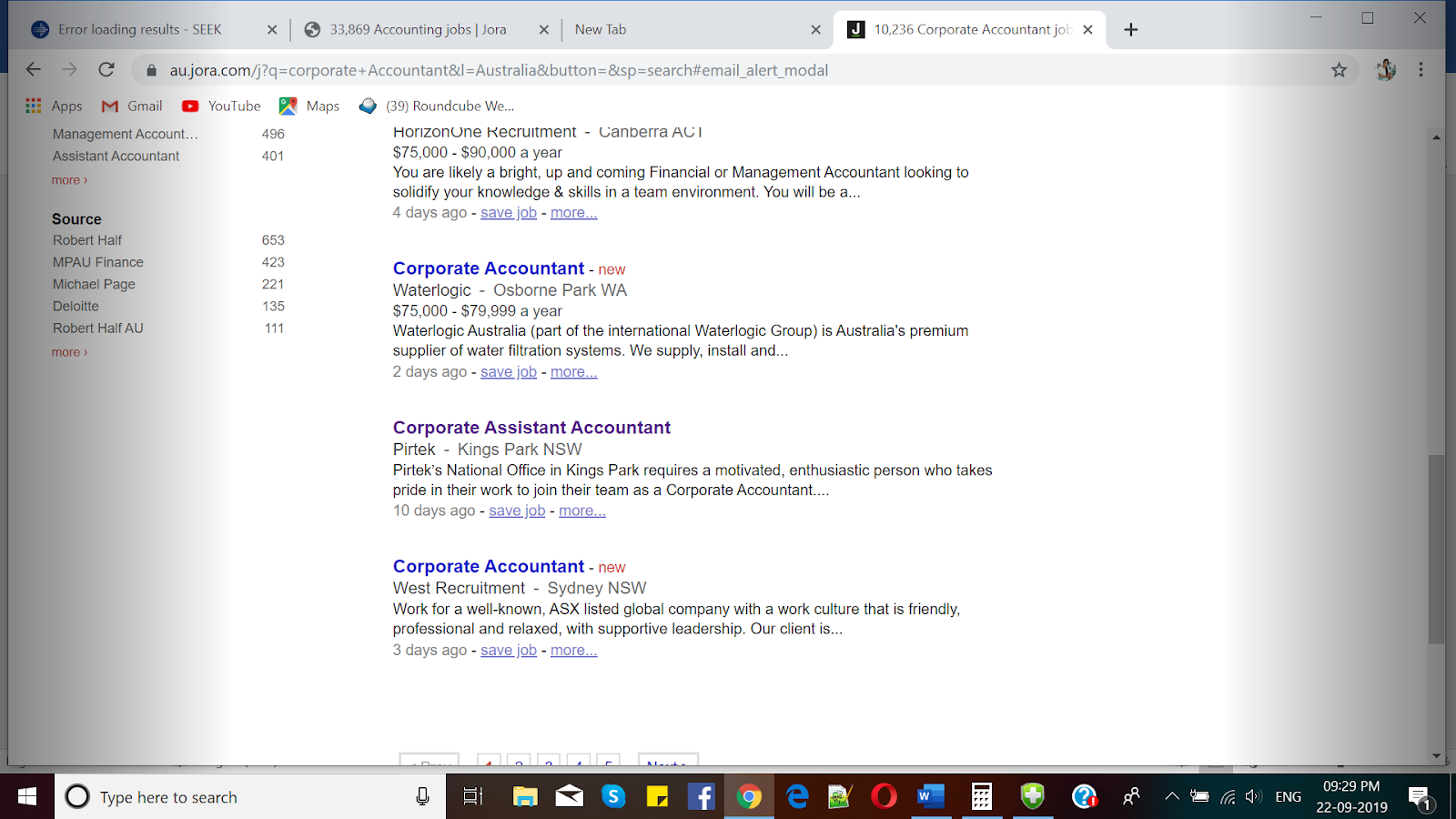
Task: Filter results by Deloitte source
Action: 76,306
